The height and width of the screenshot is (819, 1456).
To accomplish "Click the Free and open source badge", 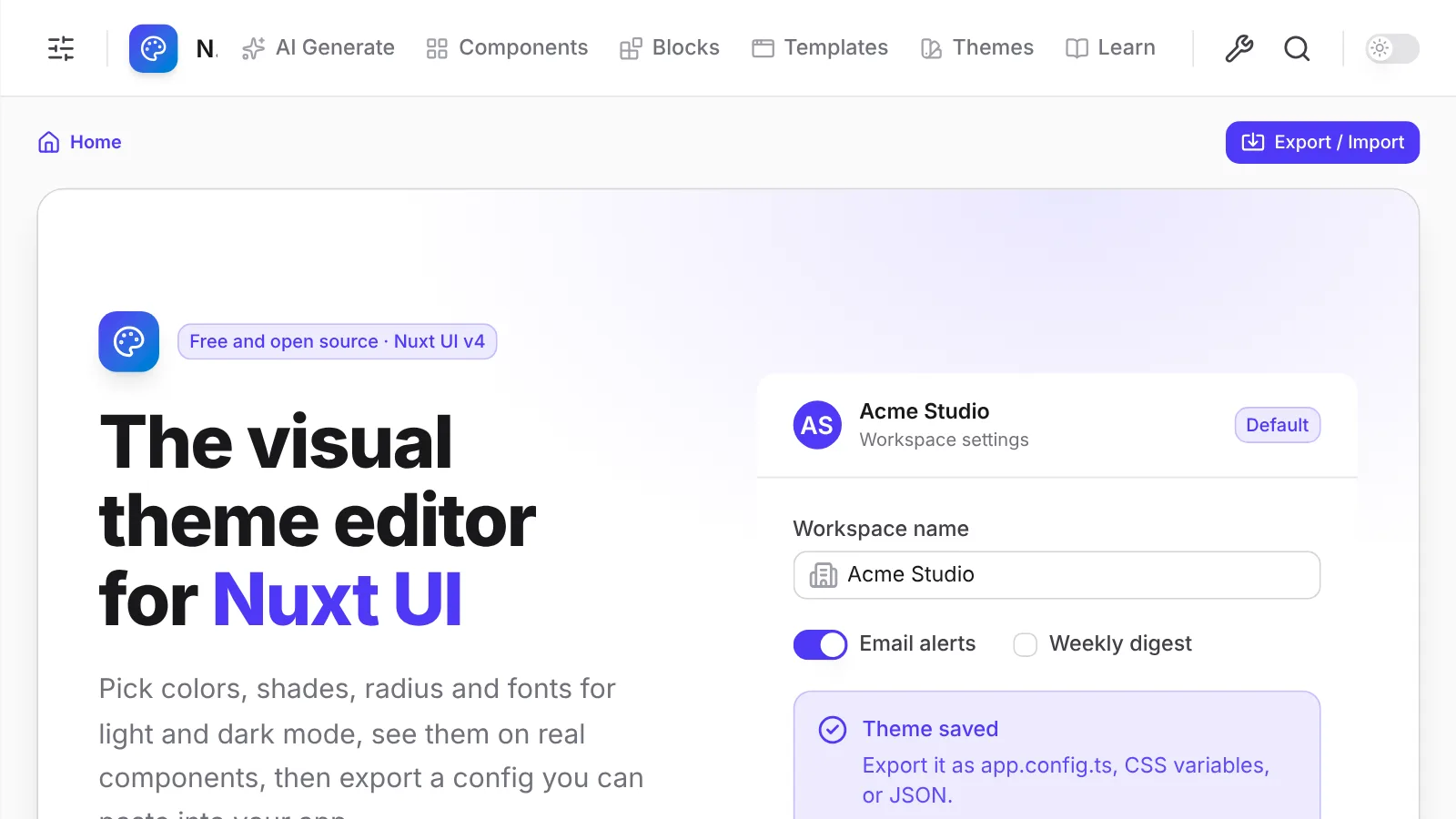I will [x=338, y=341].
